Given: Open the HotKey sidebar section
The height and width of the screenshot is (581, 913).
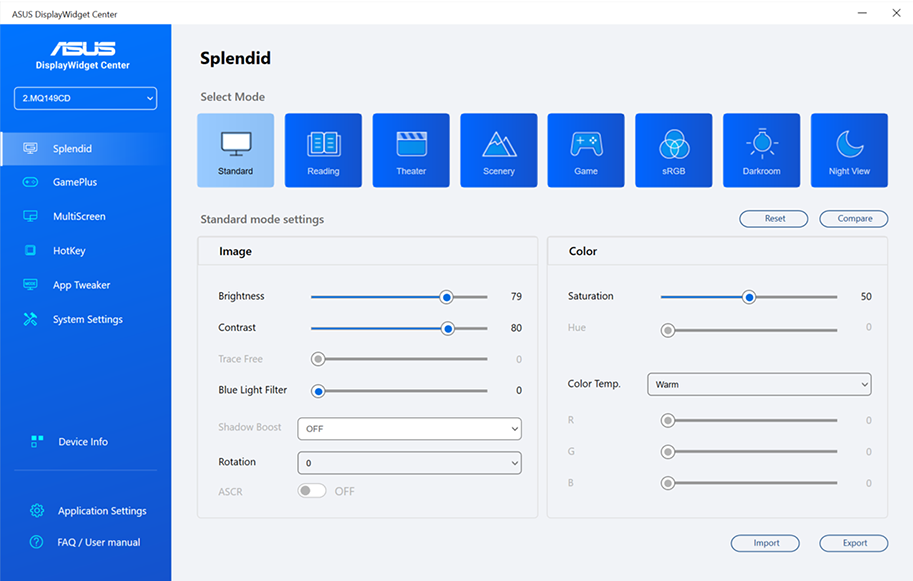Looking at the screenshot, I should [69, 251].
